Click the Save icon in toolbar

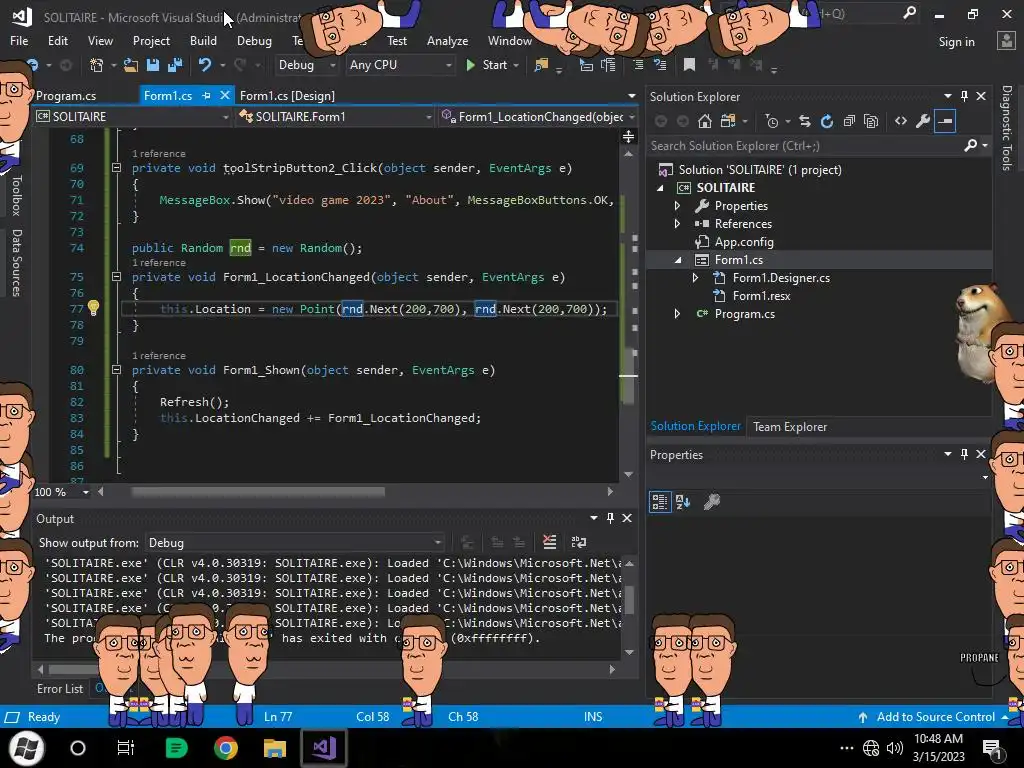tap(153, 65)
